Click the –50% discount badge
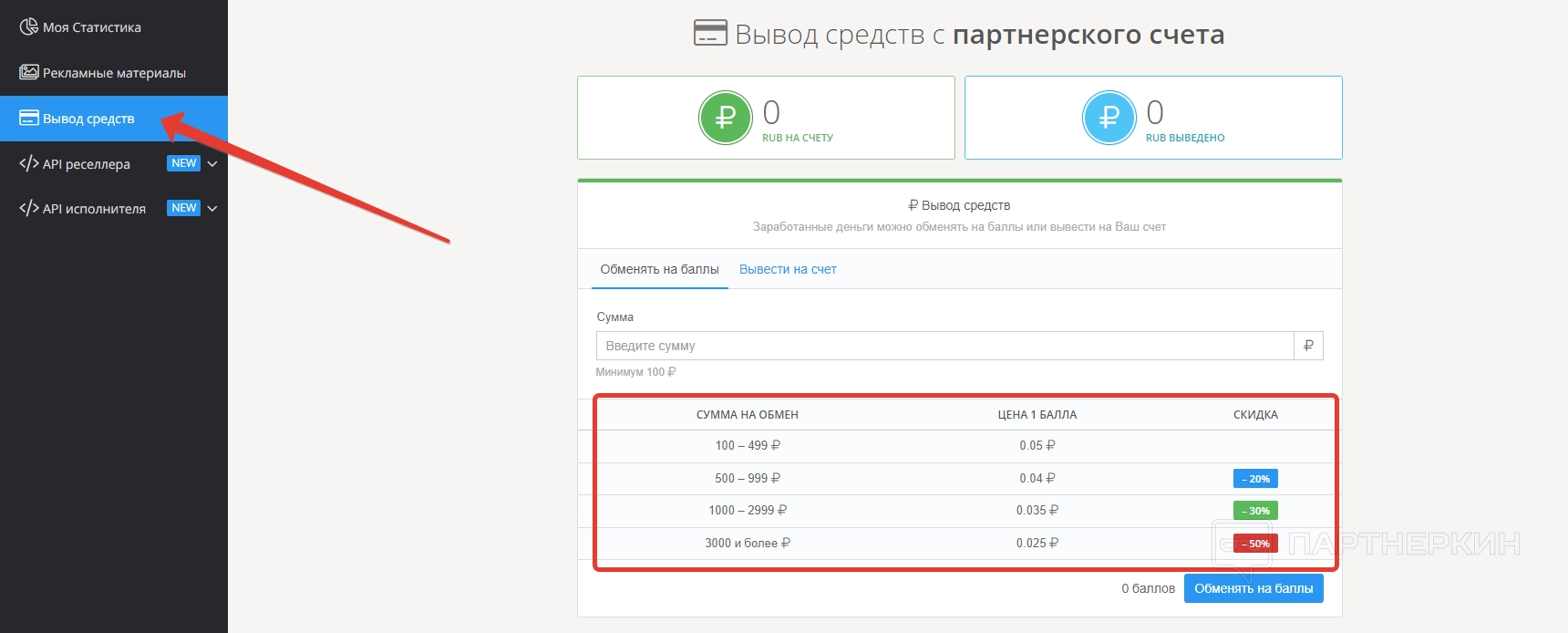This screenshot has height=633, width=1568. click(x=1255, y=544)
